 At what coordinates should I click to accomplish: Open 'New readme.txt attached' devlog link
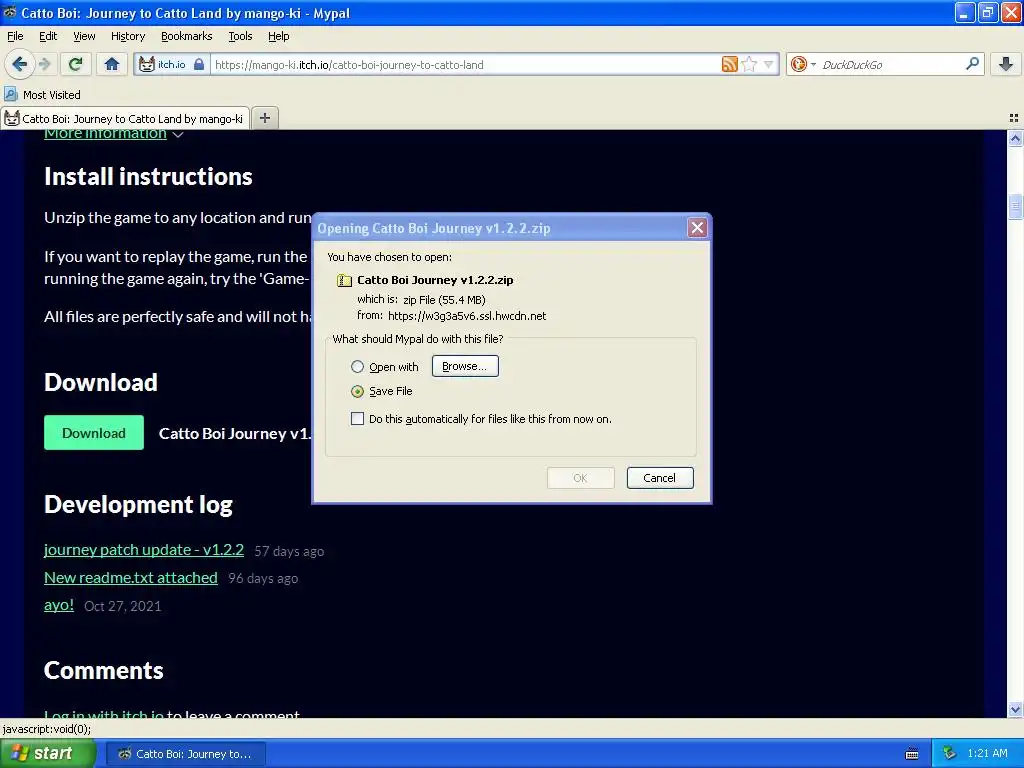coord(131,577)
